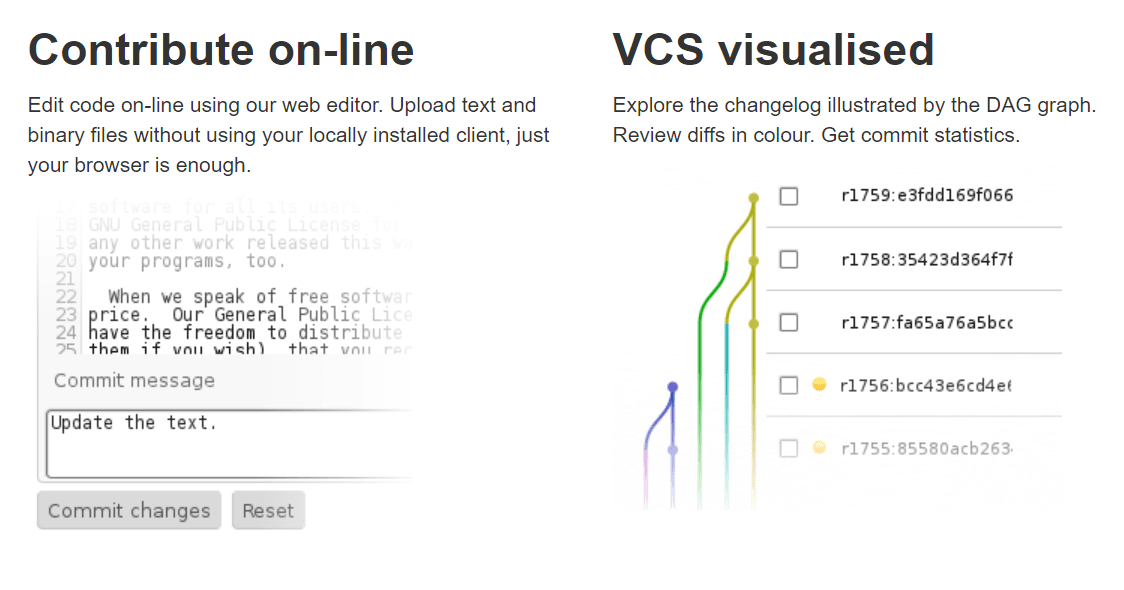
Task: Select the faded r1755 checkbox
Action: (789, 449)
